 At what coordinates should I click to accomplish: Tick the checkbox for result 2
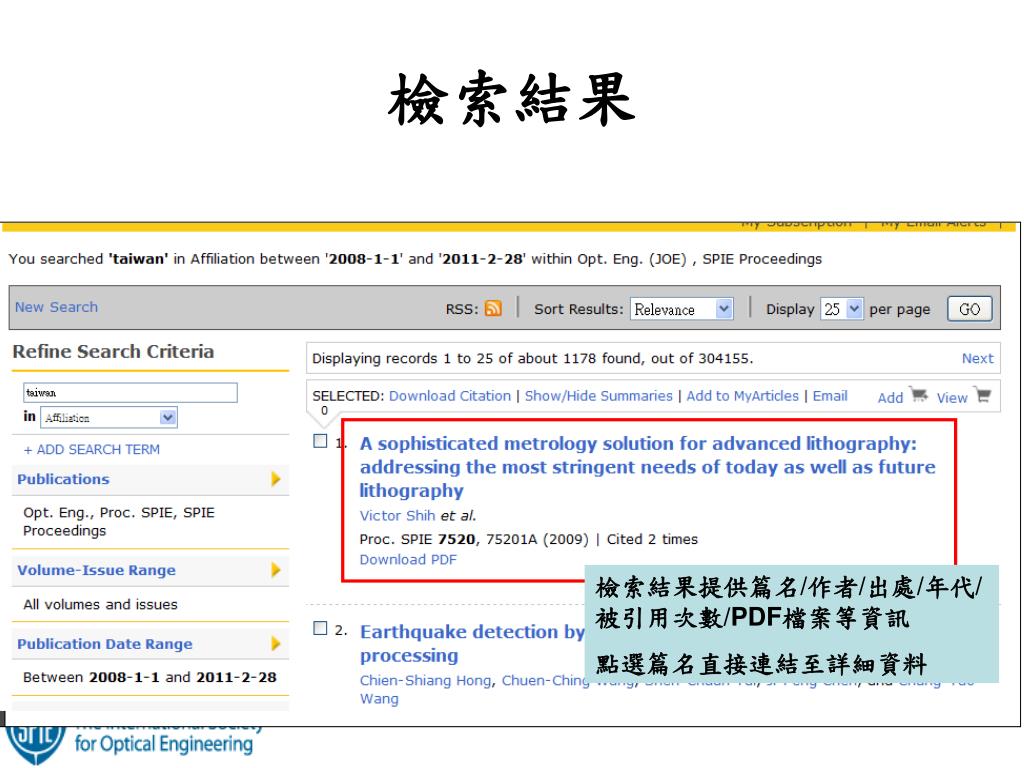(x=320, y=628)
